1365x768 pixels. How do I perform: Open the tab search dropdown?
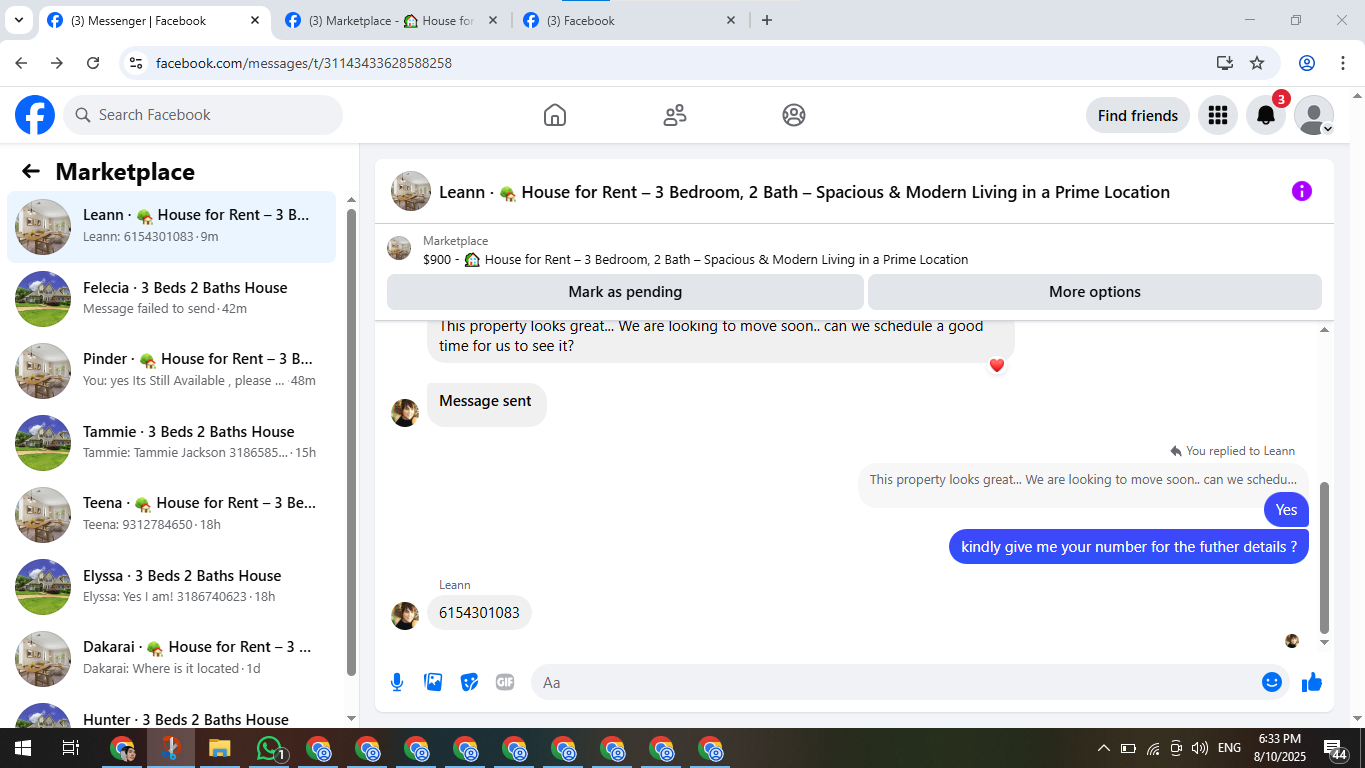click(x=18, y=20)
